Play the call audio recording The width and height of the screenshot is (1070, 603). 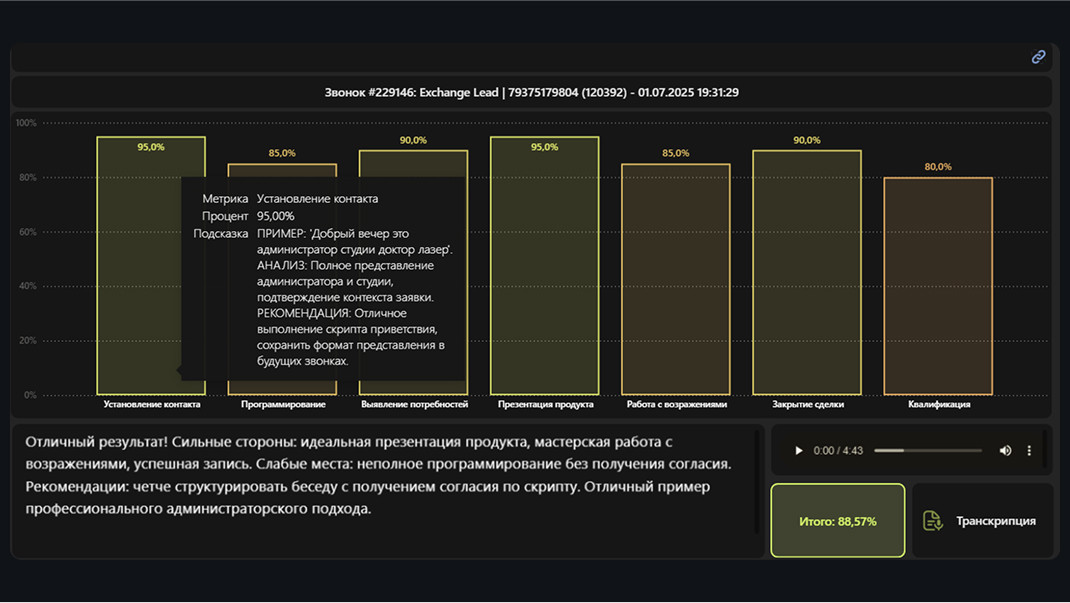point(798,451)
